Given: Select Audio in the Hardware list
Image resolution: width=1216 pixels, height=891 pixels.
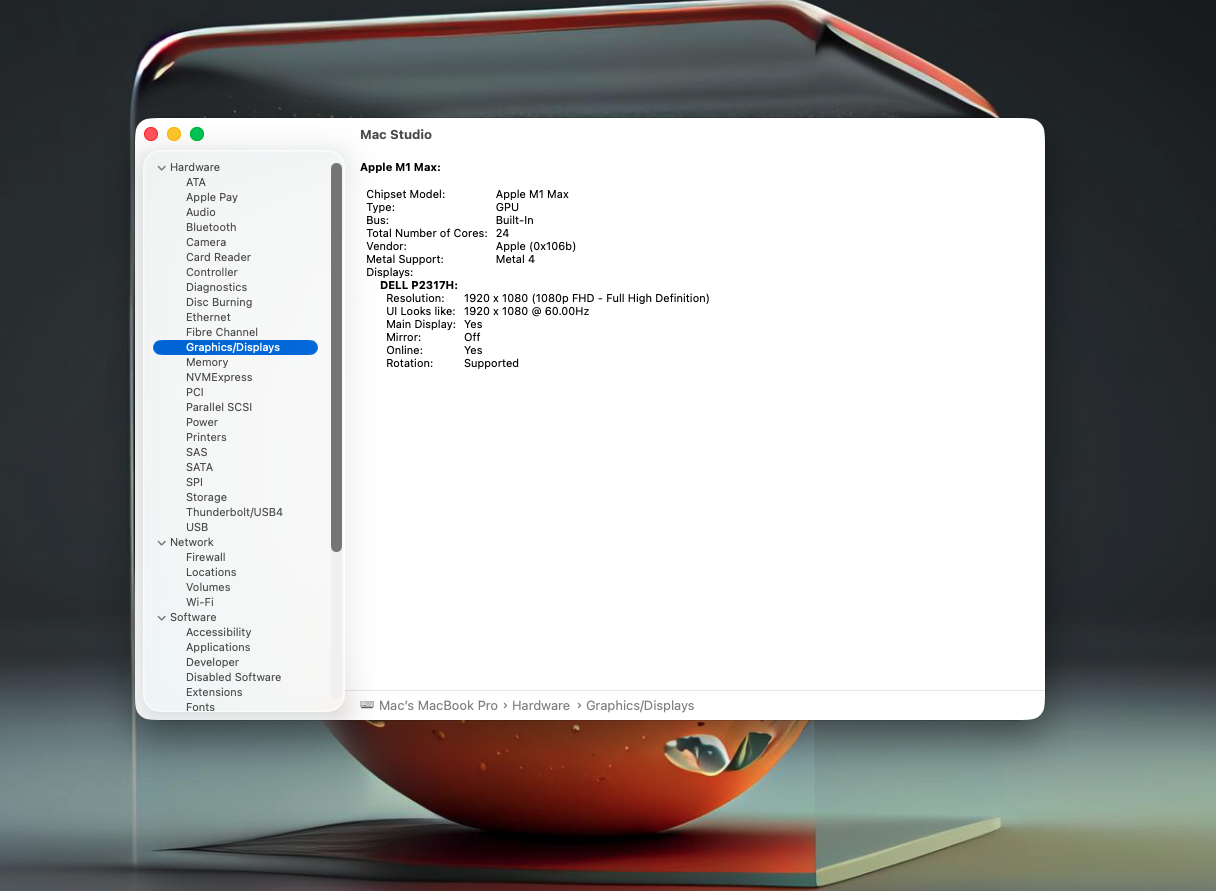Looking at the screenshot, I should click(x=201, y=212).
